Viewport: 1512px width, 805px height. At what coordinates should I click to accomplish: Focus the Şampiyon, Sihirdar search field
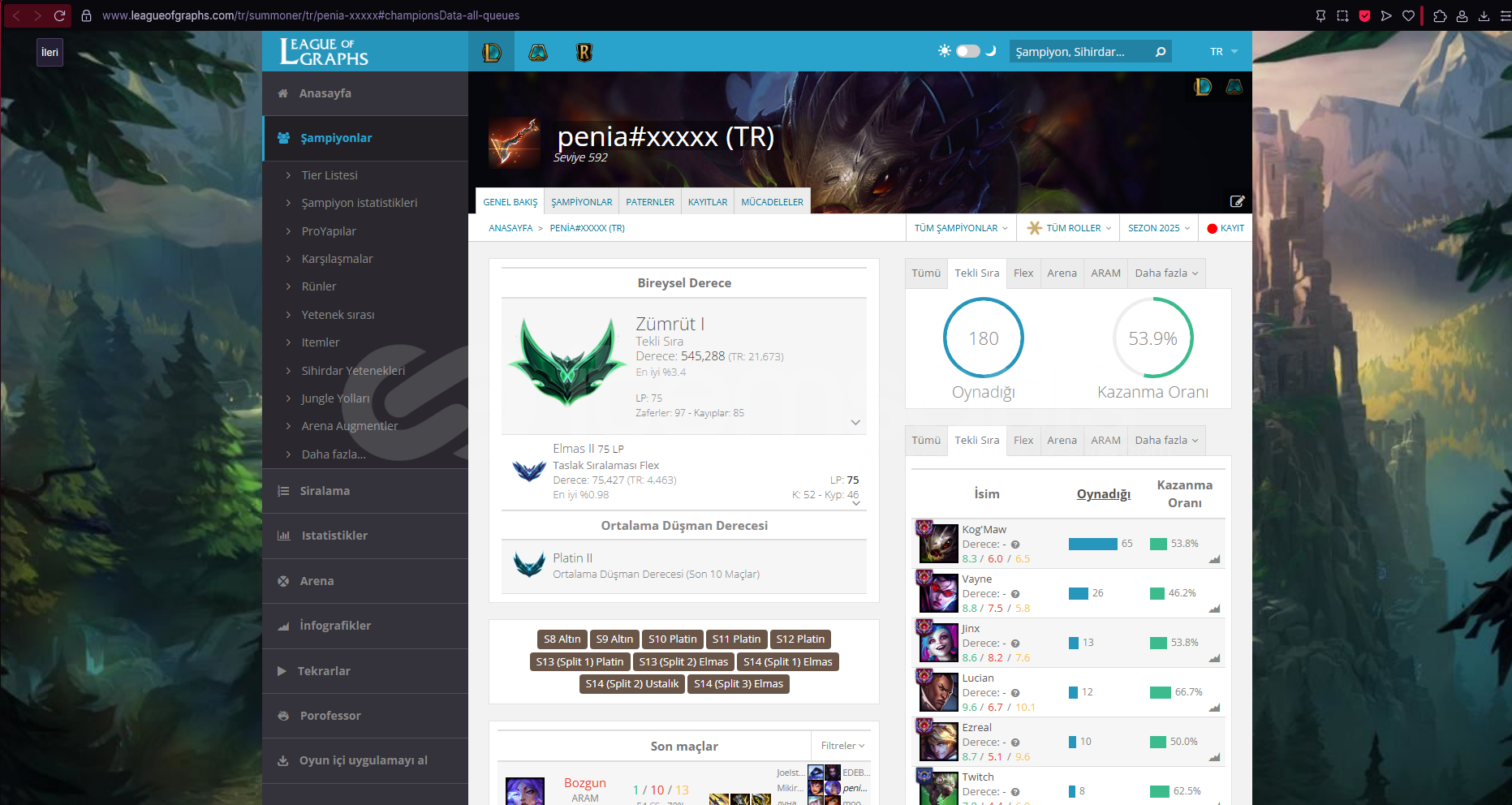(x=1082, y=52)
